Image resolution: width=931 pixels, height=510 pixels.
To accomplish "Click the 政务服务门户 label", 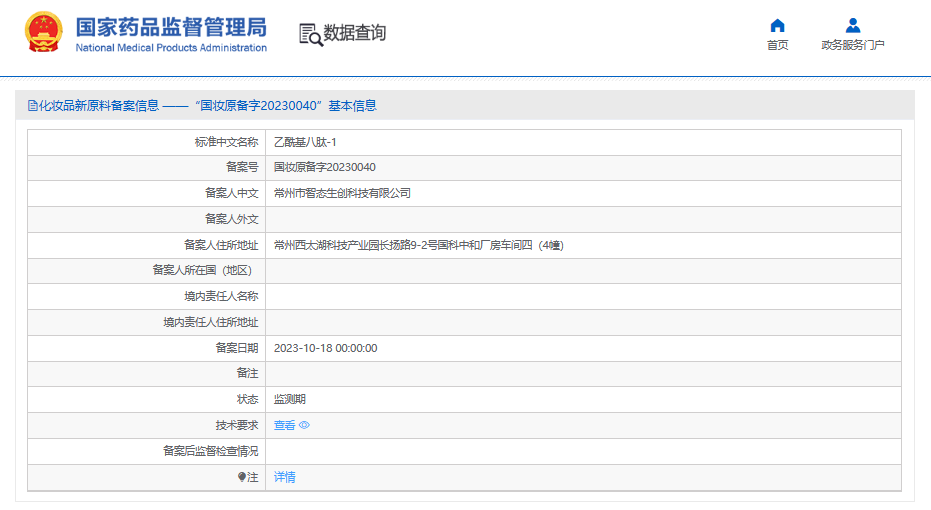I will pyautogui.click(x=853, y=45).
